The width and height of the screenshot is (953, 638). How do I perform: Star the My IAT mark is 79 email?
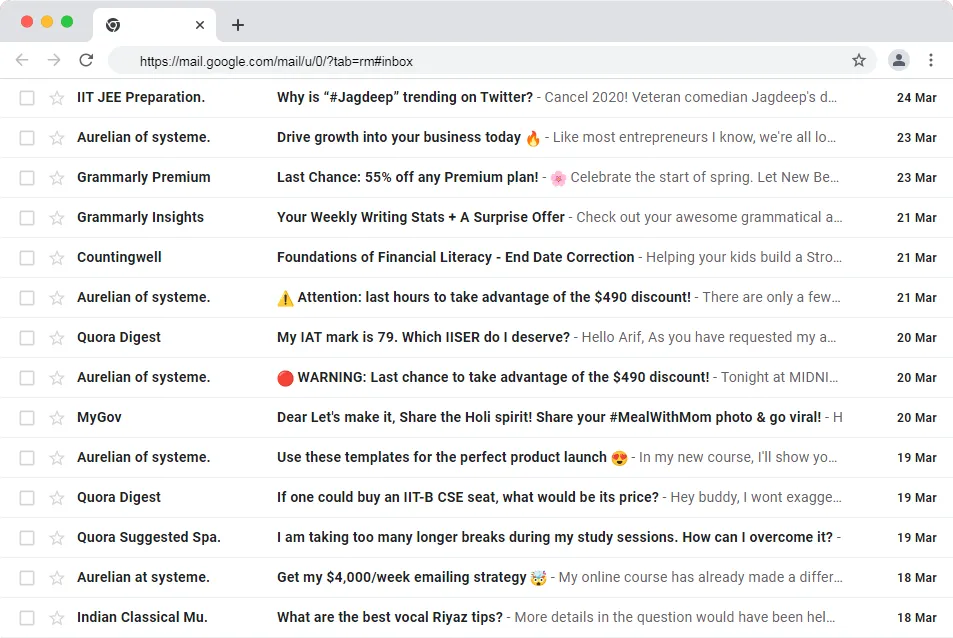coord(57,338)
